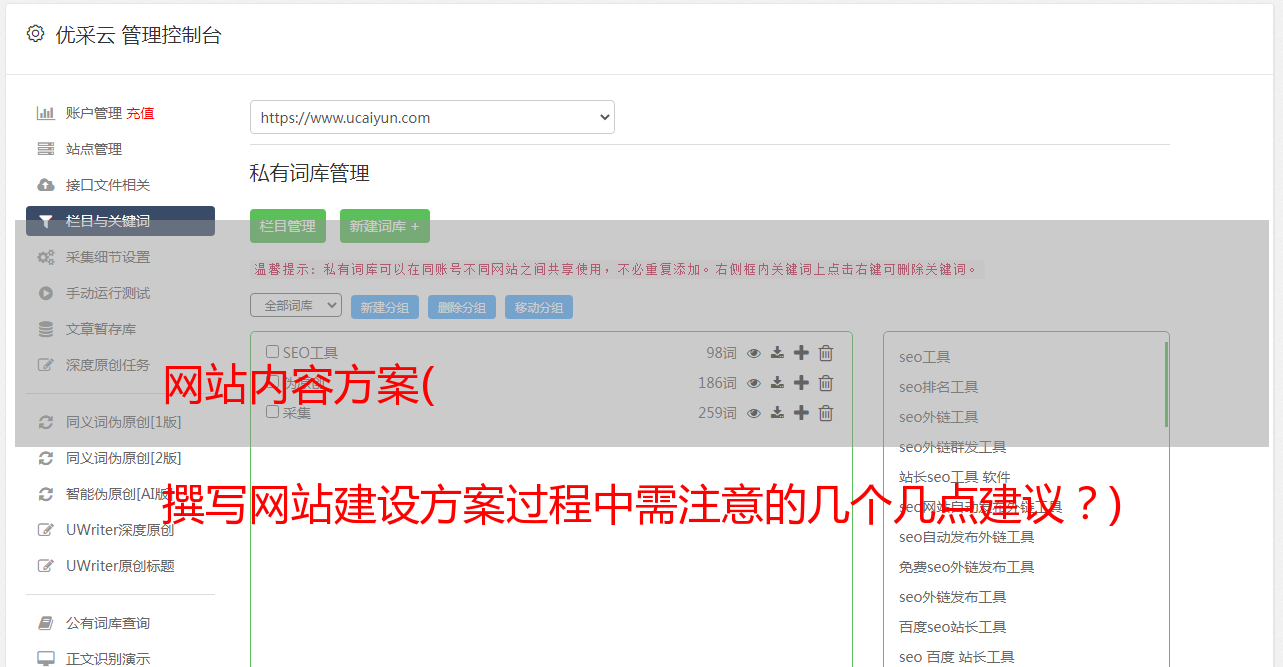Click keyword seo排名工具

click(939, 387)
